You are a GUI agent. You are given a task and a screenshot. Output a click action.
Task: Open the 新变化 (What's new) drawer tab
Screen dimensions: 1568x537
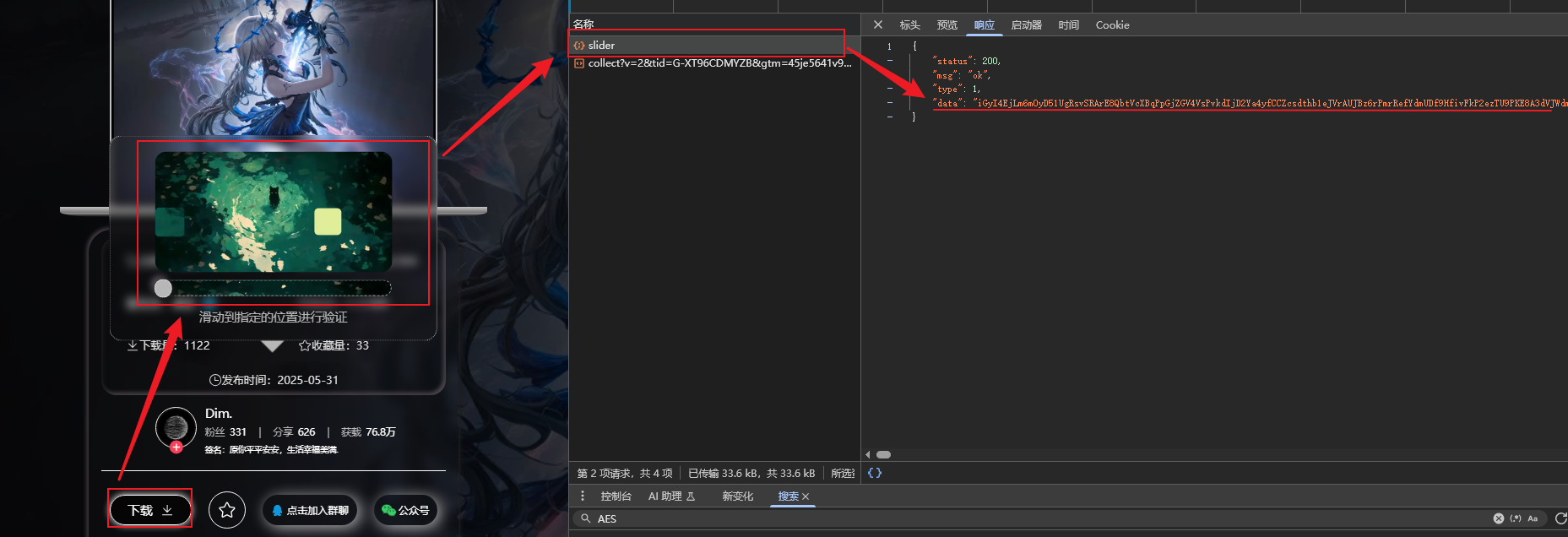coord(738,496)
